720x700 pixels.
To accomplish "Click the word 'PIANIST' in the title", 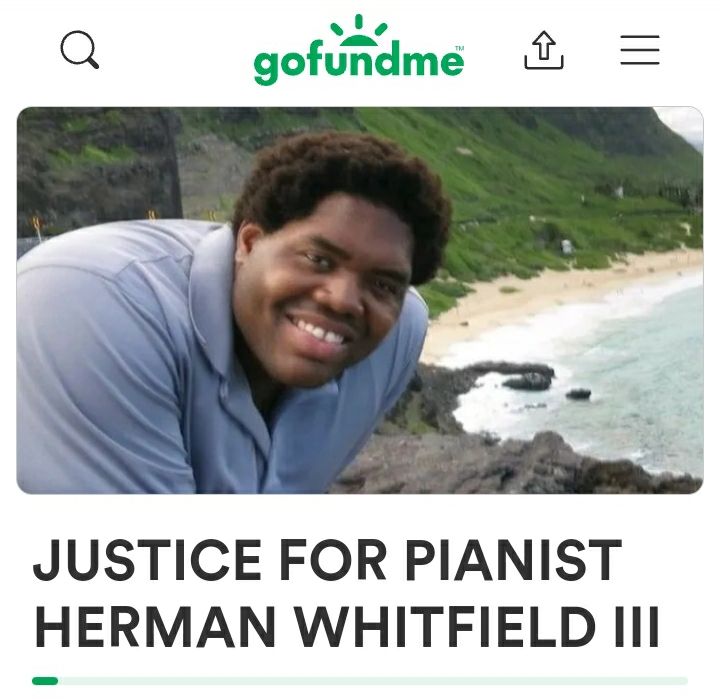I will coord(513,560).
